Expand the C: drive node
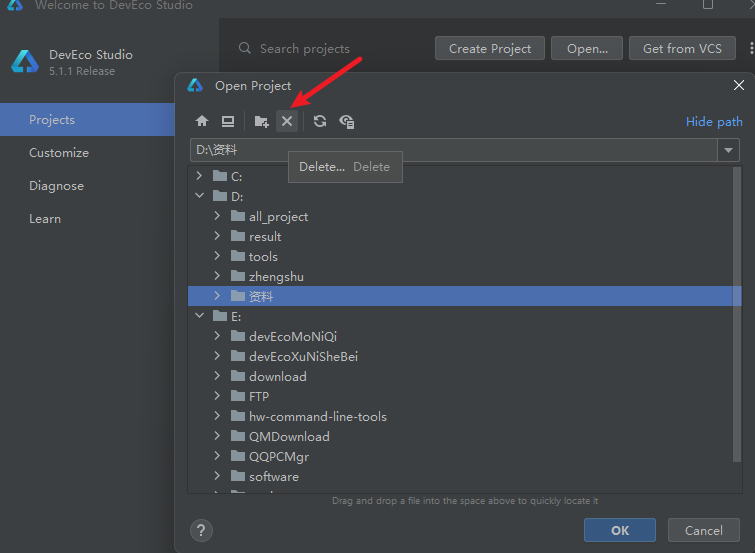The height and width of the screenshot is (553, 755). [x=199, y=176]
